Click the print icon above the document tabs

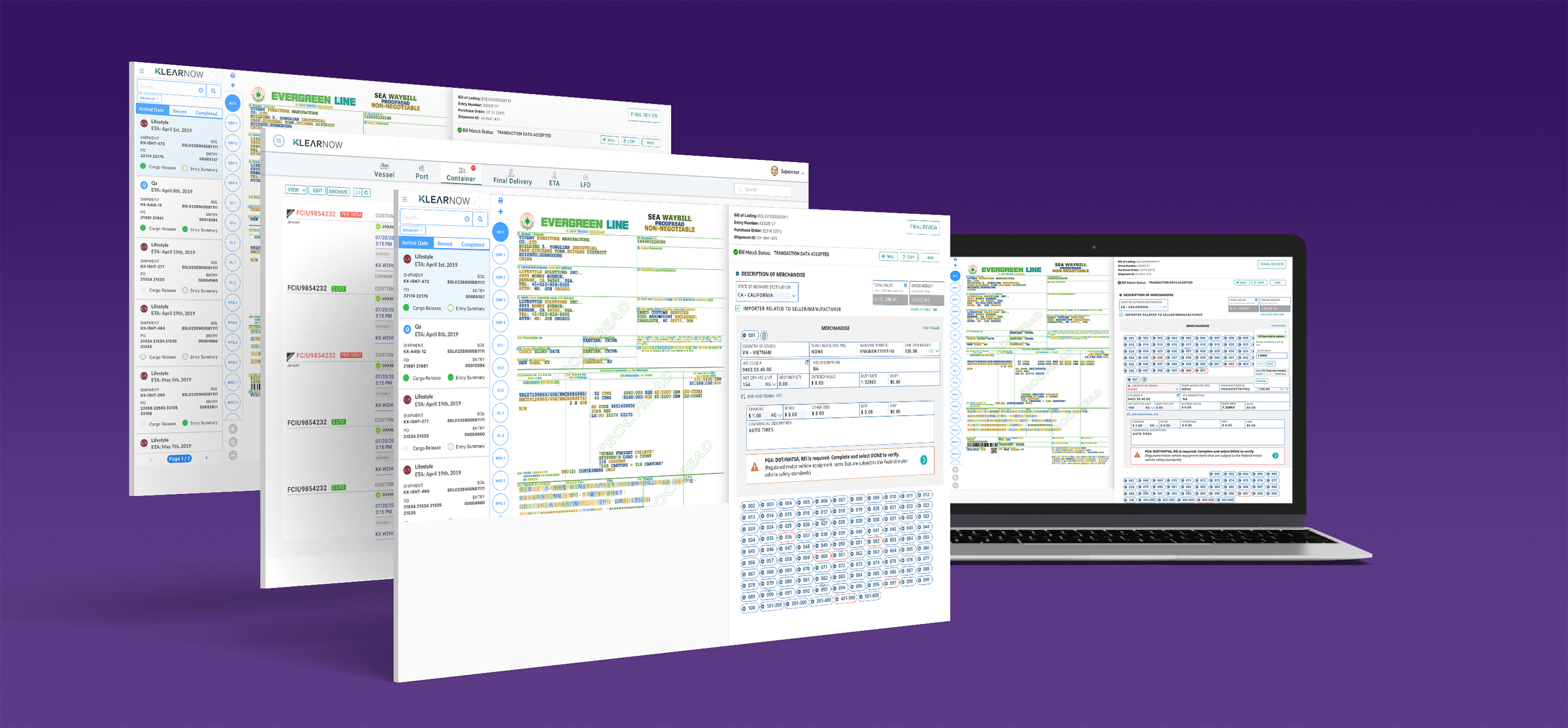[x=500, y=200]
